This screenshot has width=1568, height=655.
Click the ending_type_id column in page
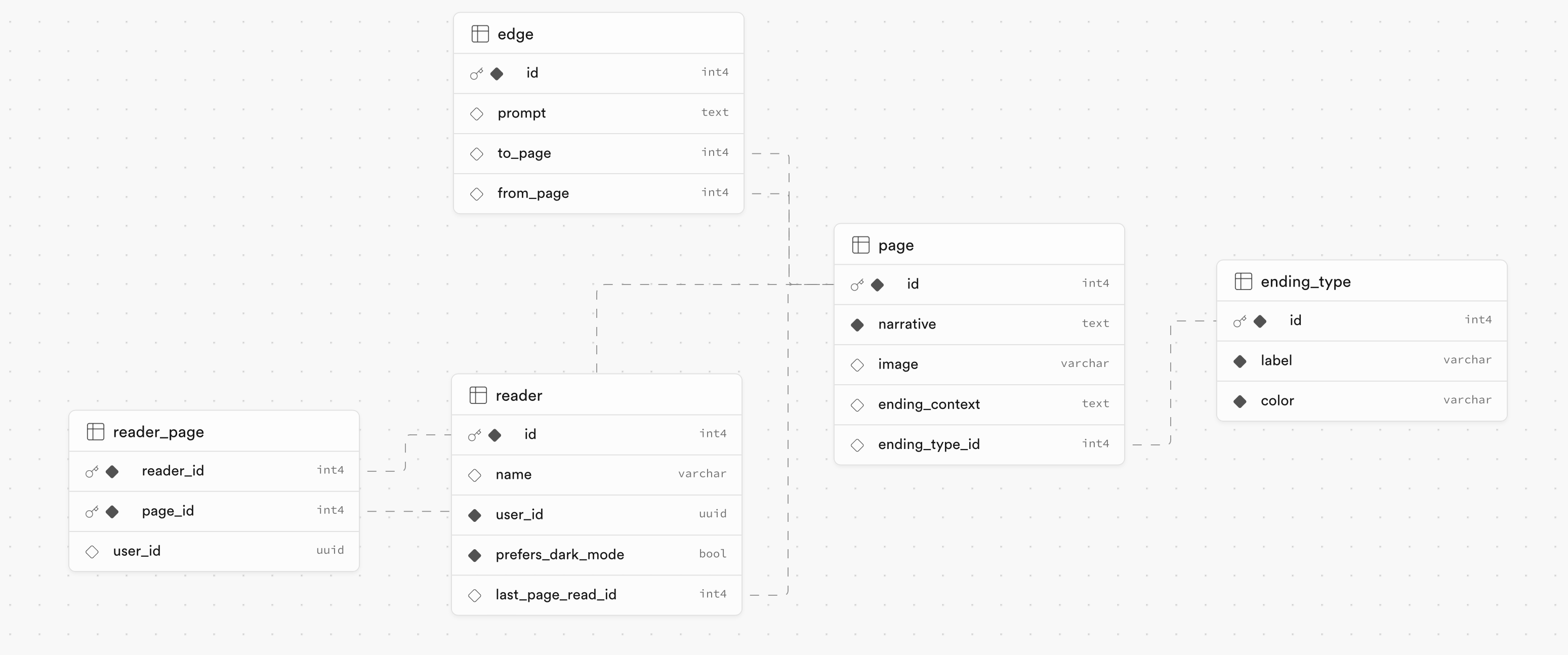pos(928,444)
